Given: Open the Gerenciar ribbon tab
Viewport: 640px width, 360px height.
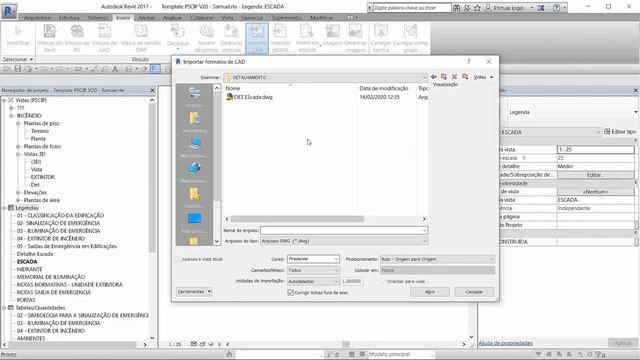Looking at the screenshot, I should point(252,18).
